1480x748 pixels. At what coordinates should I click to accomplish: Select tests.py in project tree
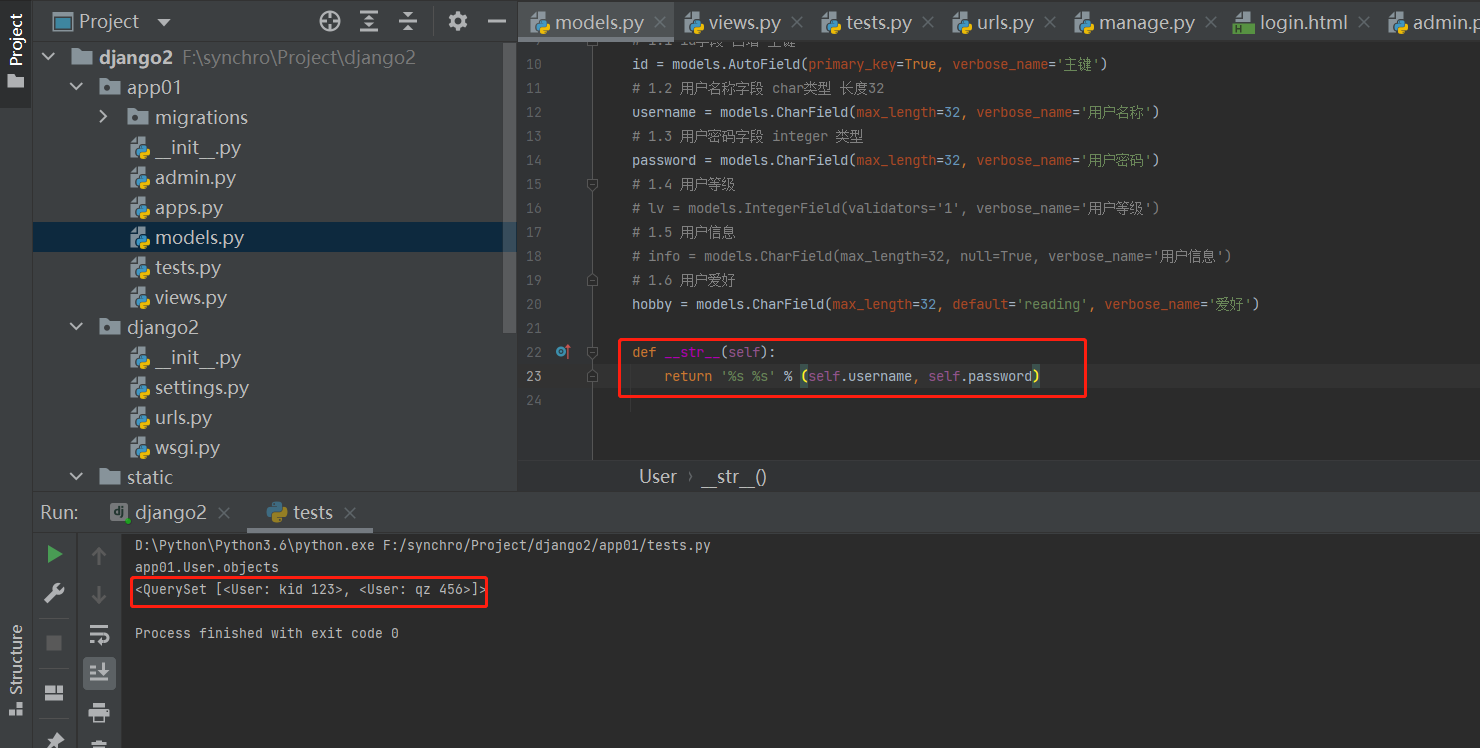pyautogui.click(x=187, y=268)
